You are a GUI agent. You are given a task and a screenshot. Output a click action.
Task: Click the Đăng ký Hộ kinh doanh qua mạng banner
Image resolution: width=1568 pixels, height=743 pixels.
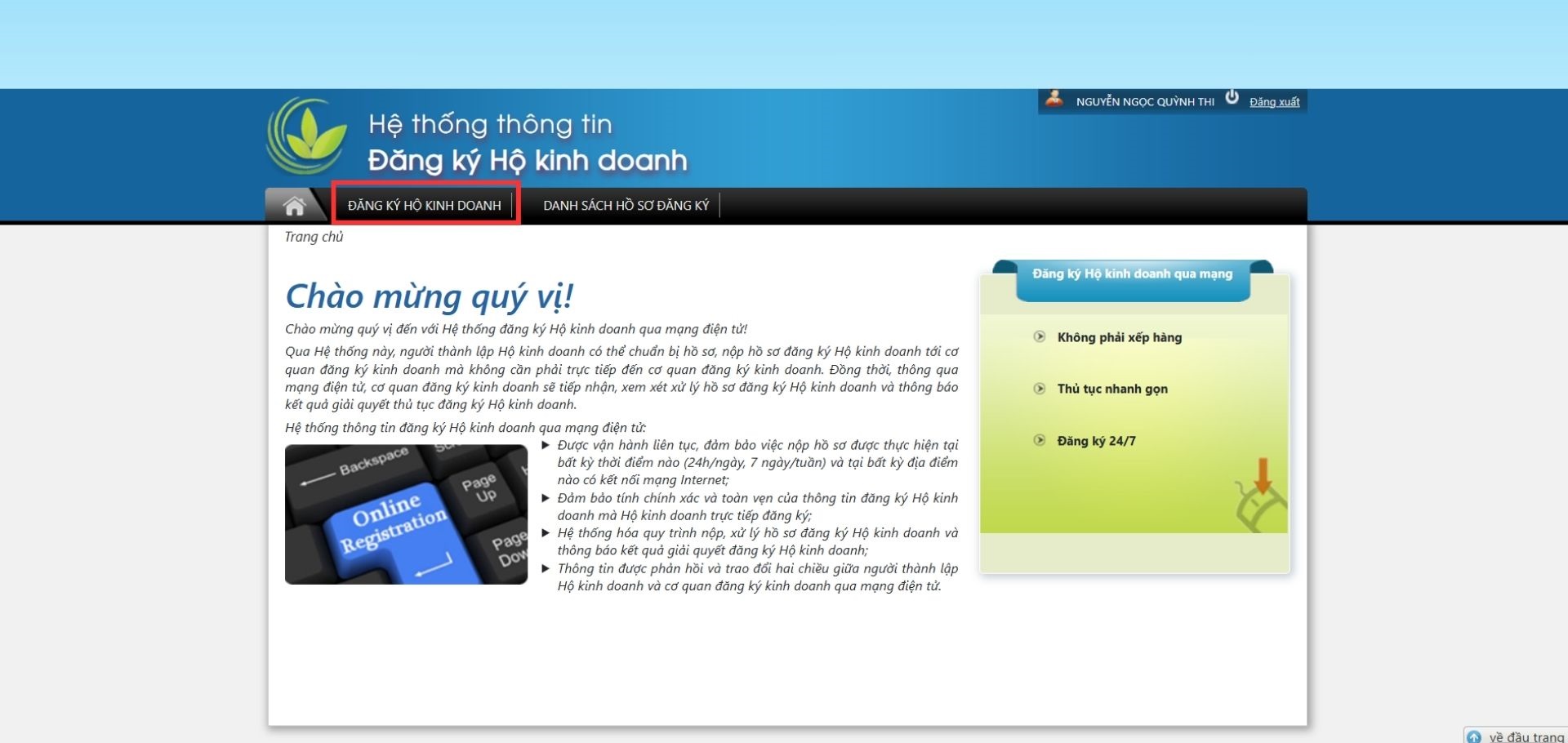tap(1132, 274)
